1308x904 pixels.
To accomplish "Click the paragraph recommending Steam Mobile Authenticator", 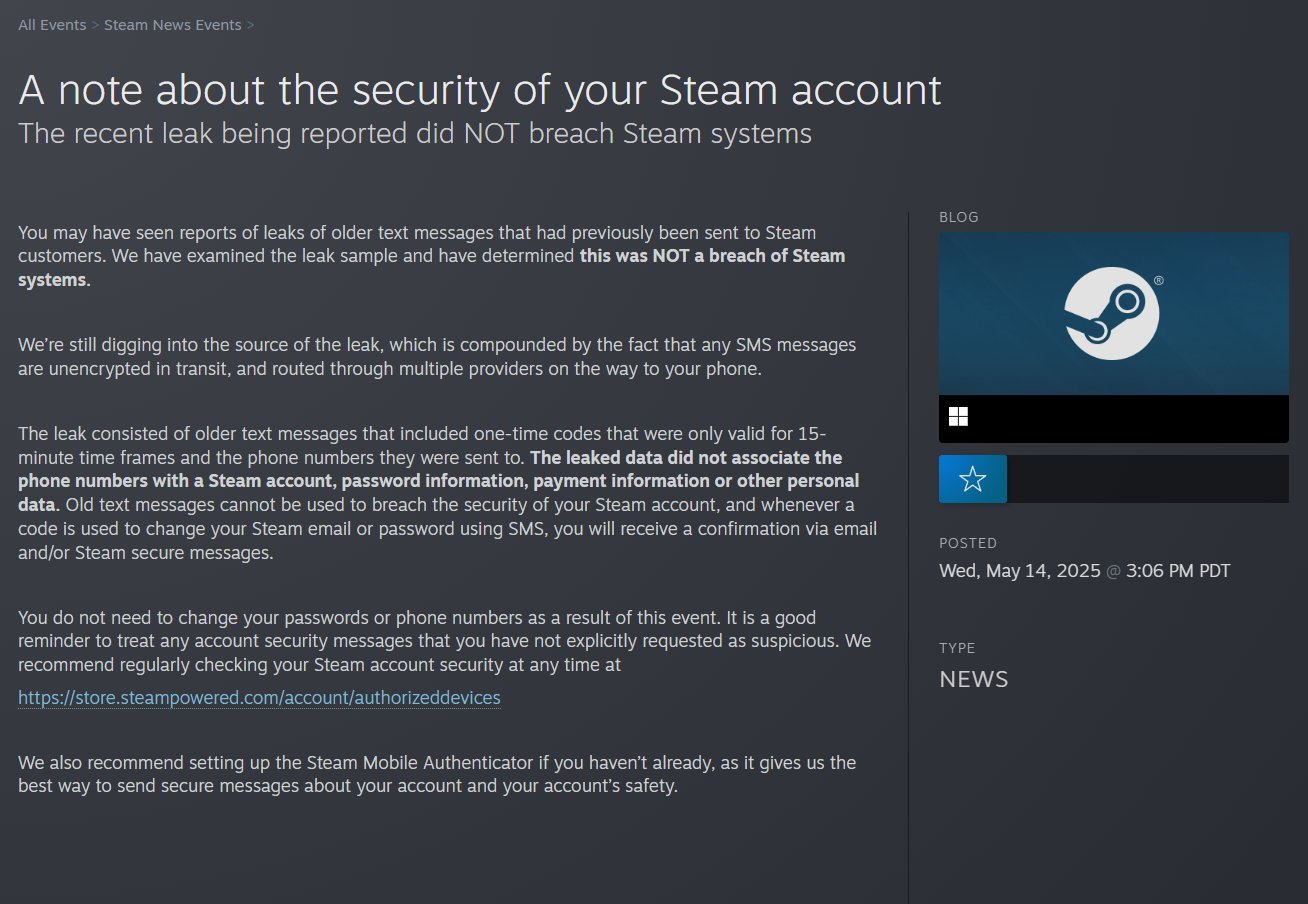I will coord(437,775).
